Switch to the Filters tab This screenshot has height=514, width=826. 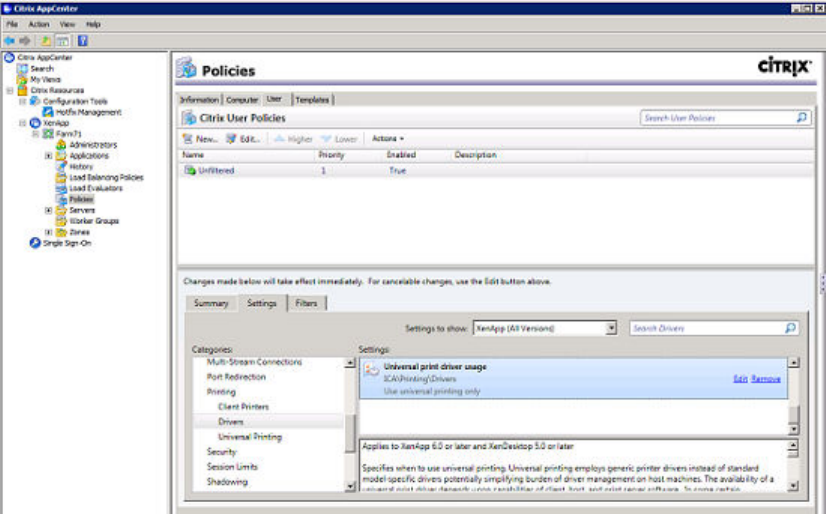(x=307, y=303)
